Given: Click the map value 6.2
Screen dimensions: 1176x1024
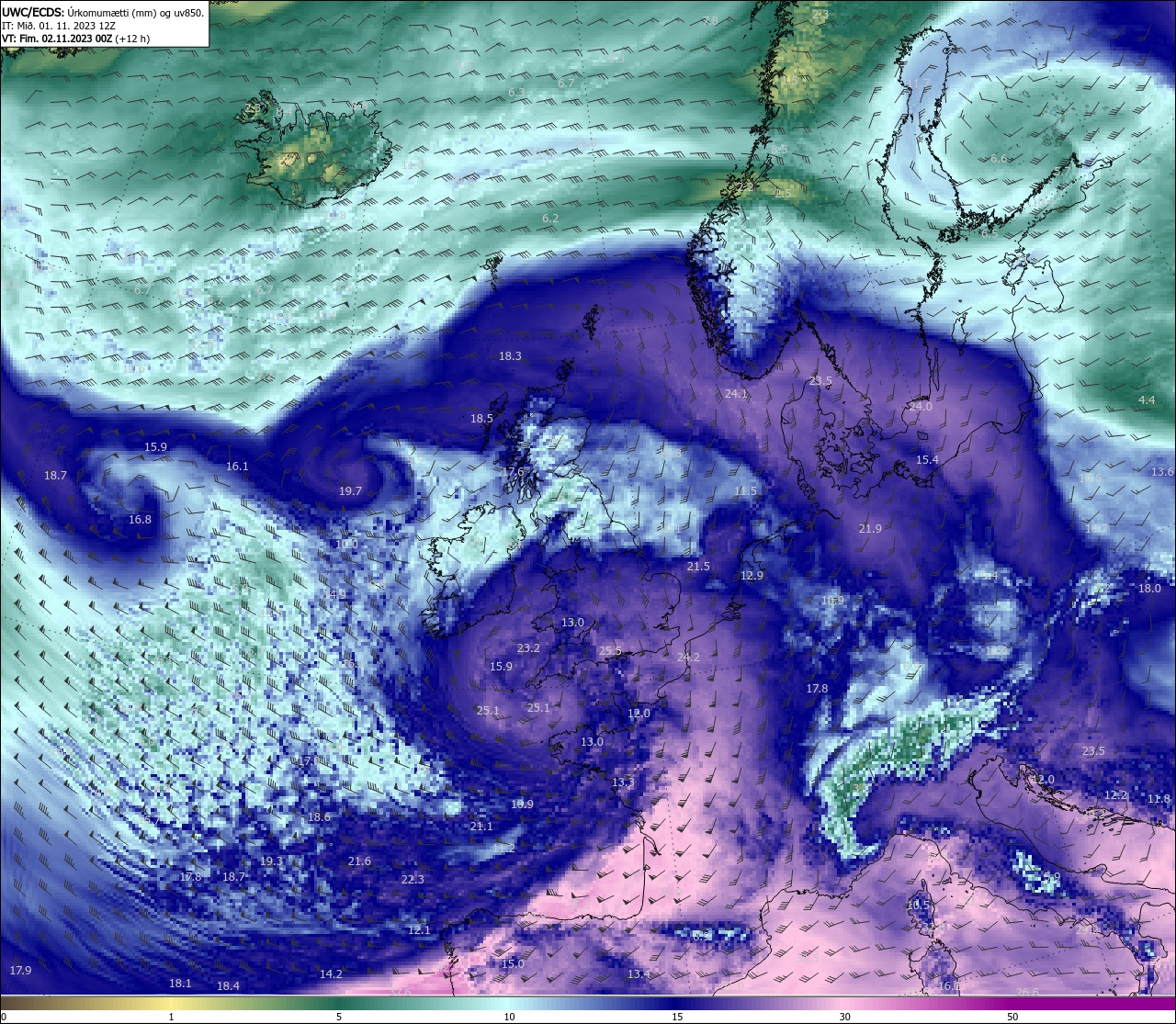Looking at the screenshot, I should pos(550,219).
